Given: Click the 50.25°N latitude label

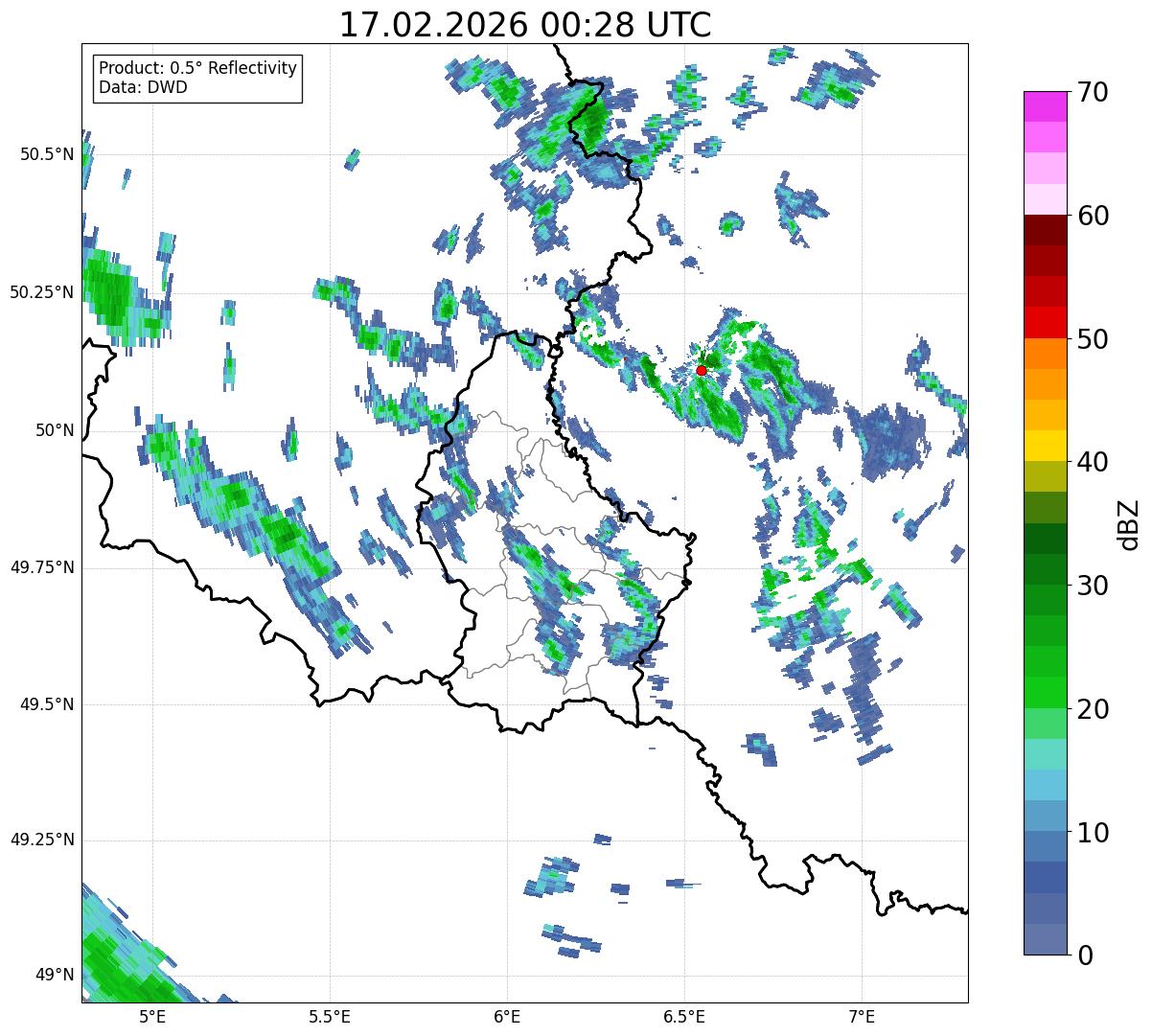Looking at the screenshot, I should click(x=42, y=292).
